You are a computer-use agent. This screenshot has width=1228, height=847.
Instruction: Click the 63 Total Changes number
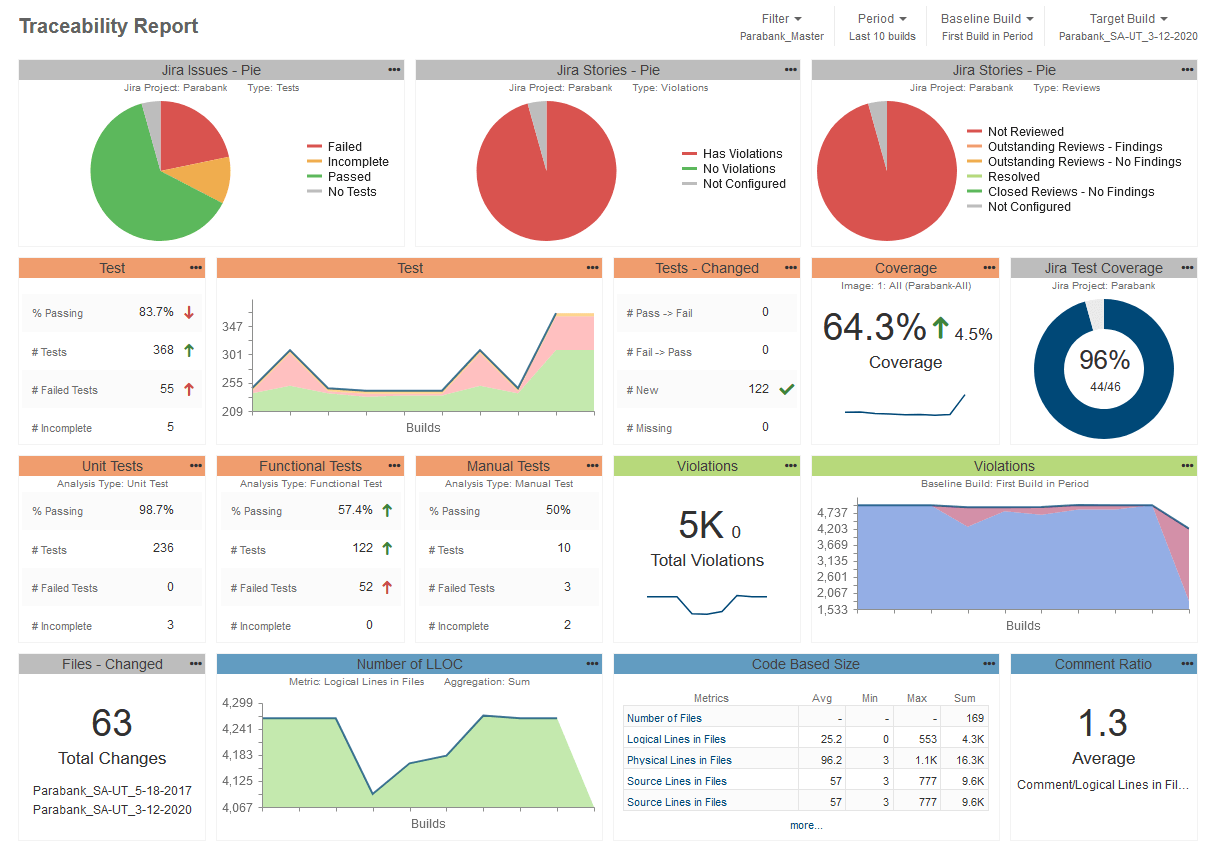[112, 722]
